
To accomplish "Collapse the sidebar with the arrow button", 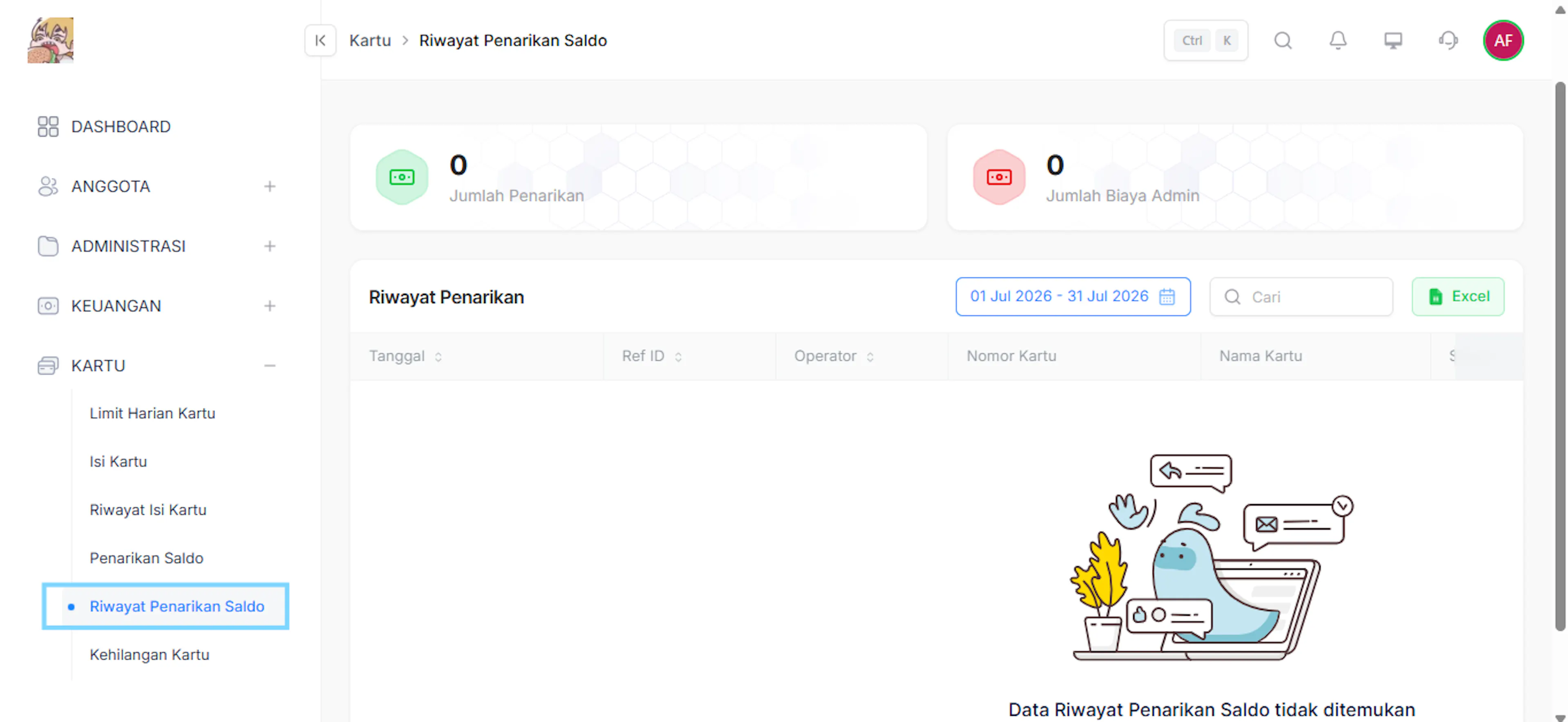I will pyautogui.click(x=320, y=40).
